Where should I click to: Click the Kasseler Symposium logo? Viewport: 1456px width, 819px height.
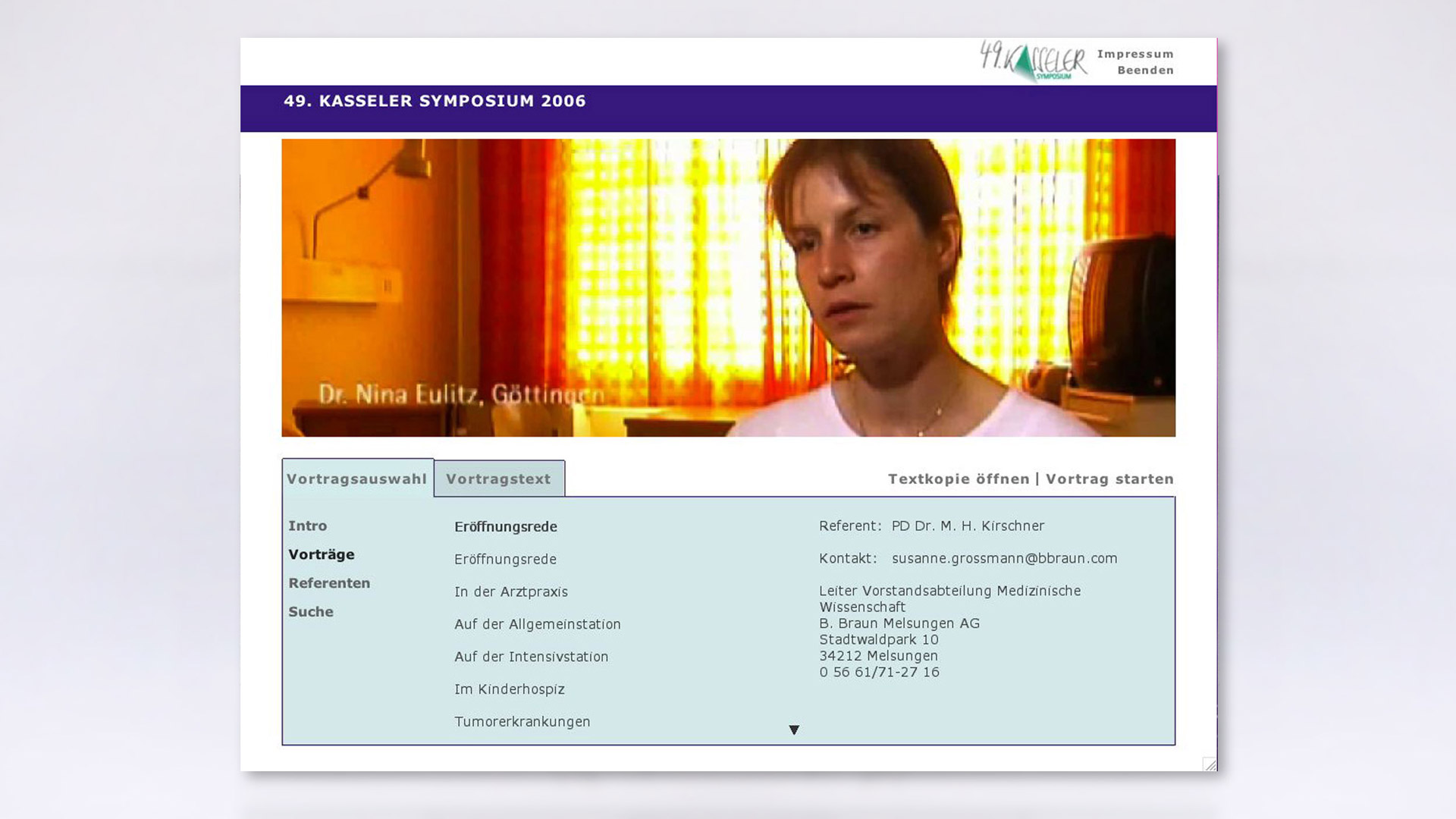[1033, 61]
